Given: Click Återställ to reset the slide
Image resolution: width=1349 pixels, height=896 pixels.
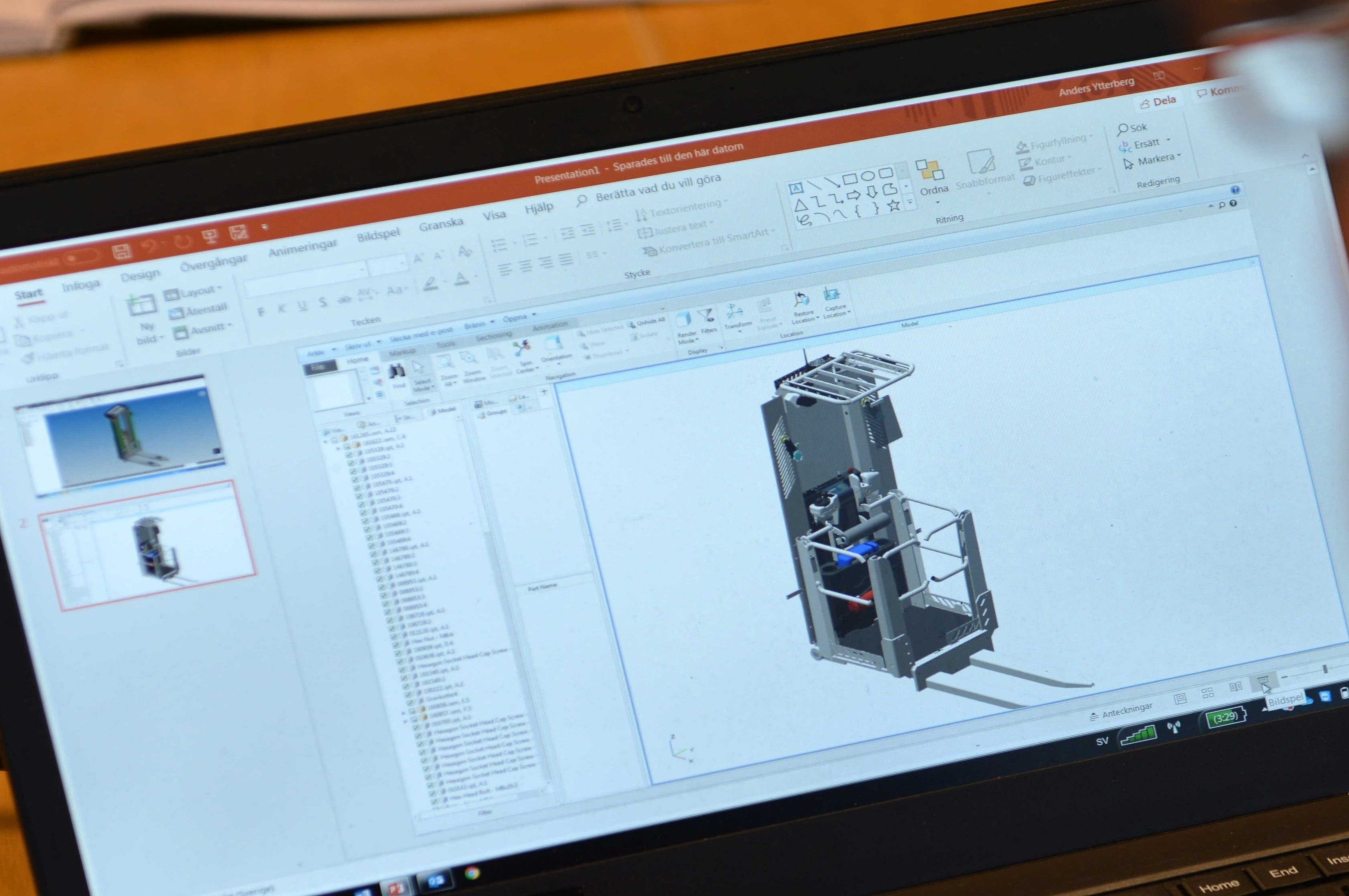Looking at the screenshot, I should click(x=198, y=311).
